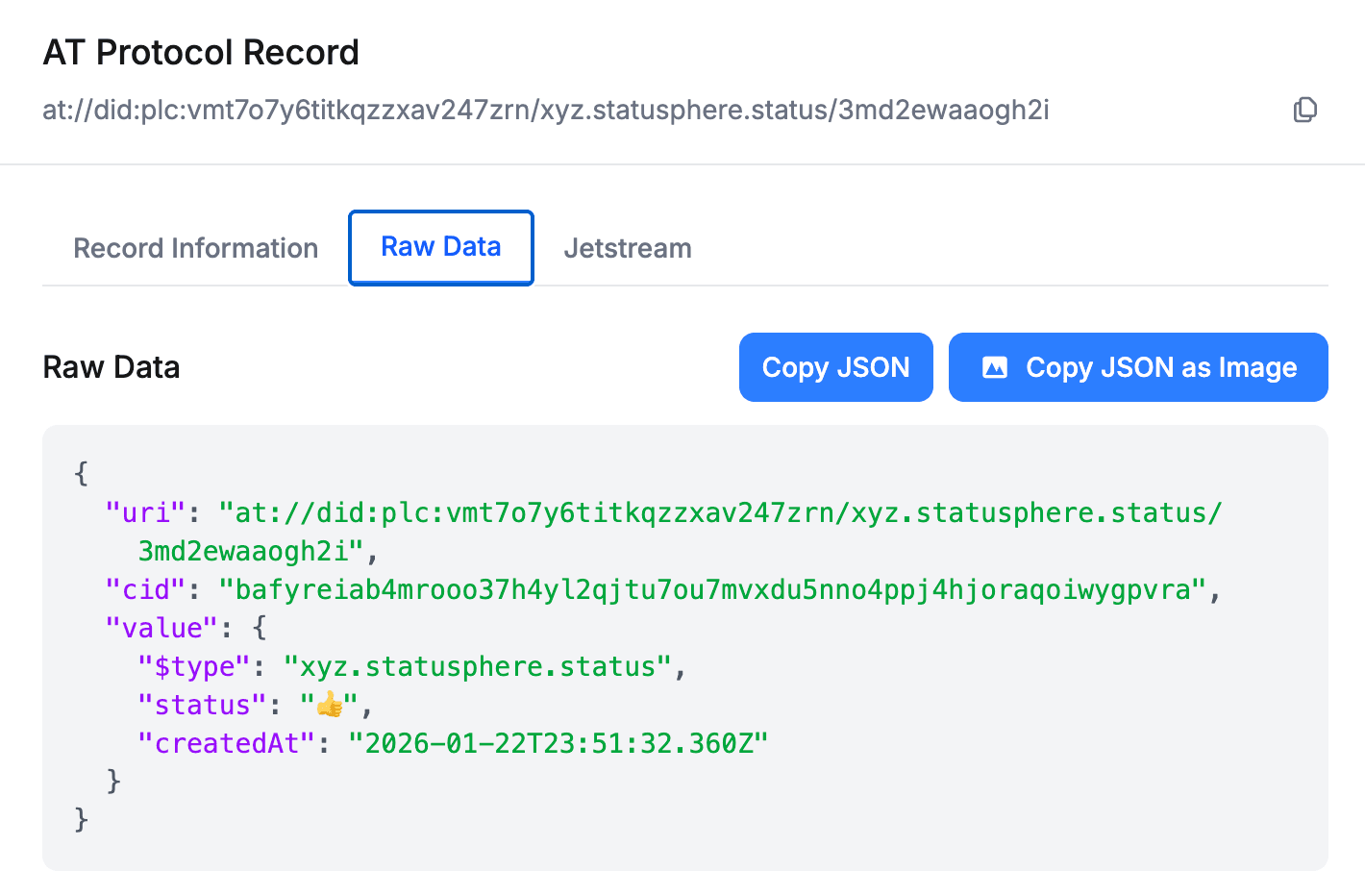This screenshot has height=896, width=1365.
Task: Select the Raw Data tab
Action: [x=440, y=247]
